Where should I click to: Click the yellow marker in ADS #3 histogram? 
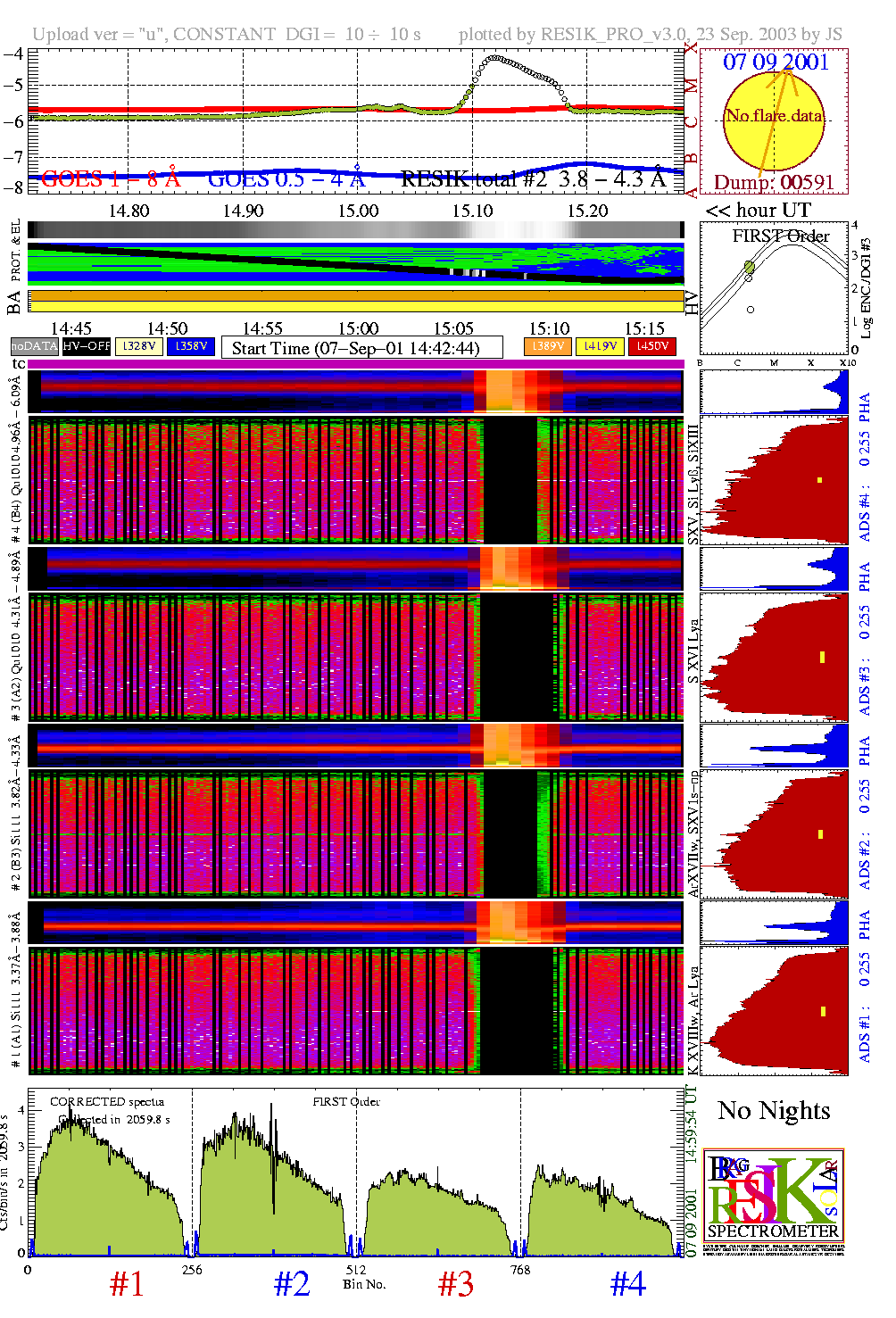tap(822, 657)
